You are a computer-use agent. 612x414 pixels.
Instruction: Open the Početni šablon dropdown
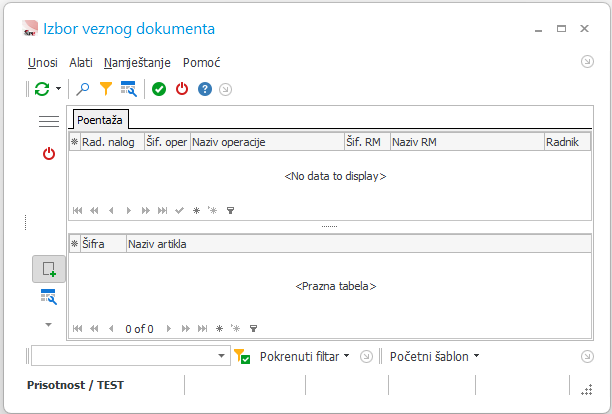434,356
